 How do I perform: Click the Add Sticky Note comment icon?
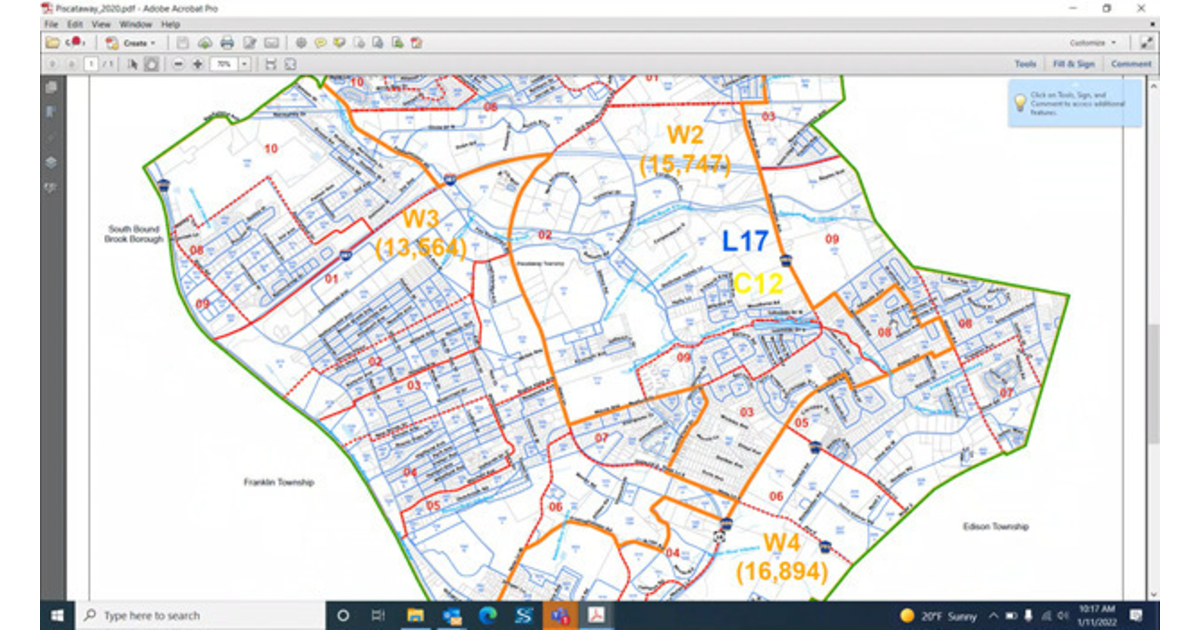tap(320, 43)
